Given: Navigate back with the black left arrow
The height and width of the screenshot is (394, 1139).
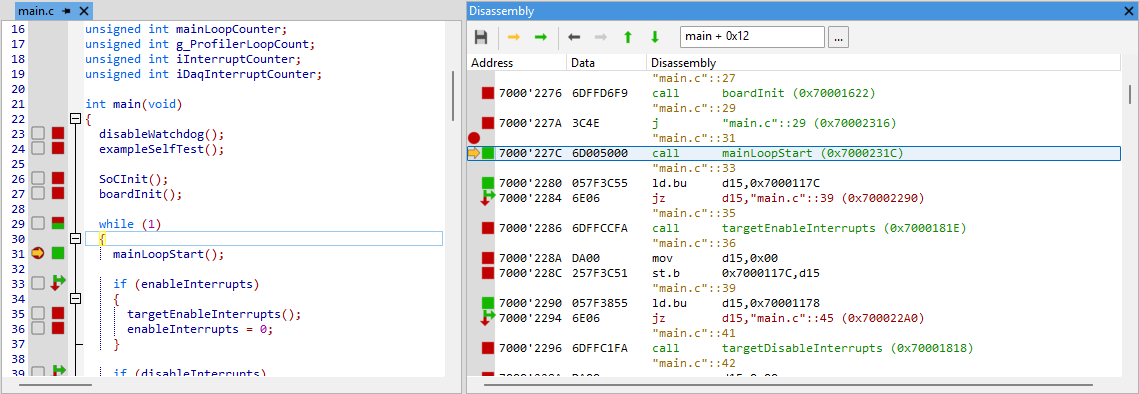Looking at the screenshot, I should coord(574,37).
